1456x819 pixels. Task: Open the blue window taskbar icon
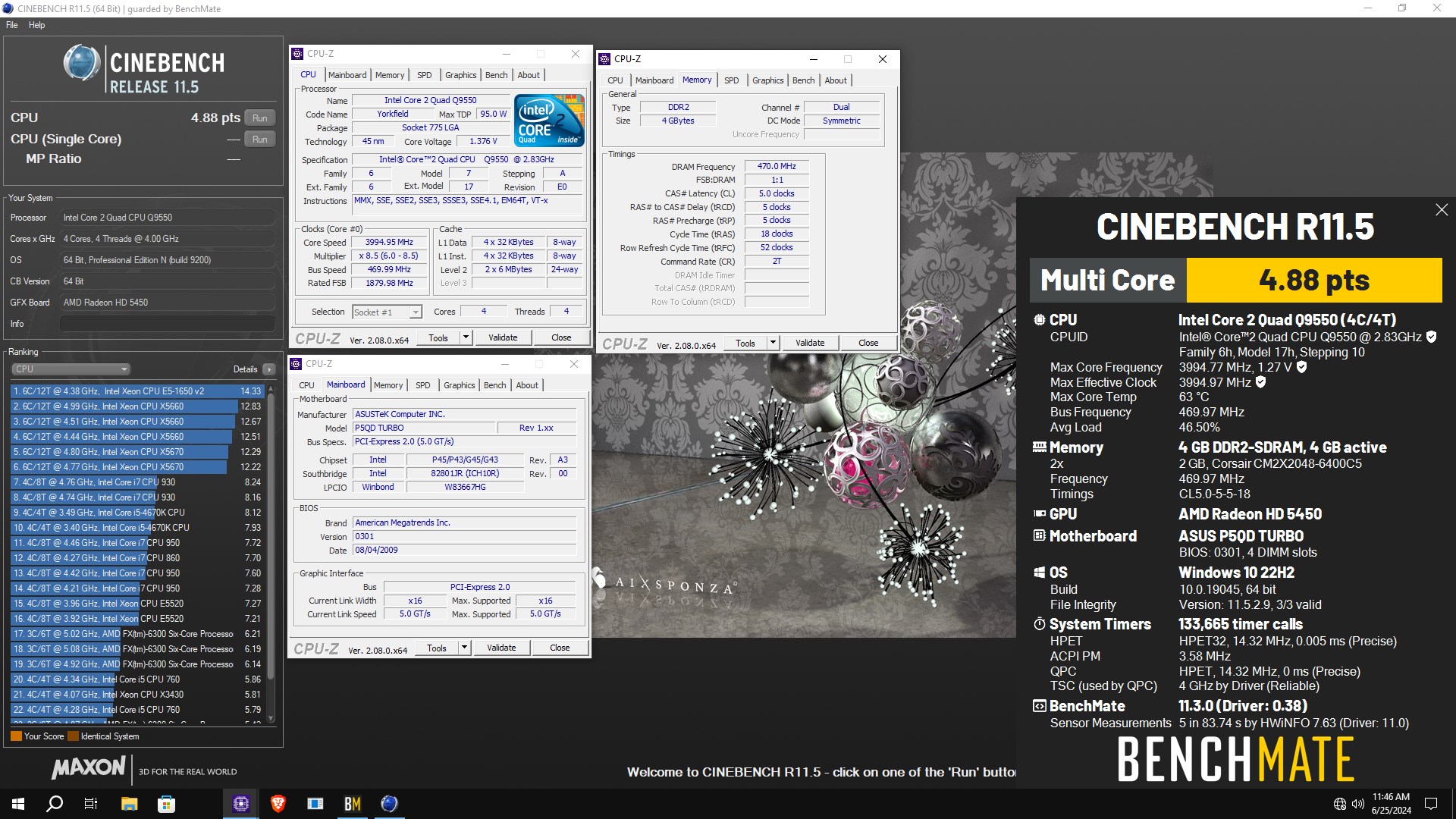point(315,804)
